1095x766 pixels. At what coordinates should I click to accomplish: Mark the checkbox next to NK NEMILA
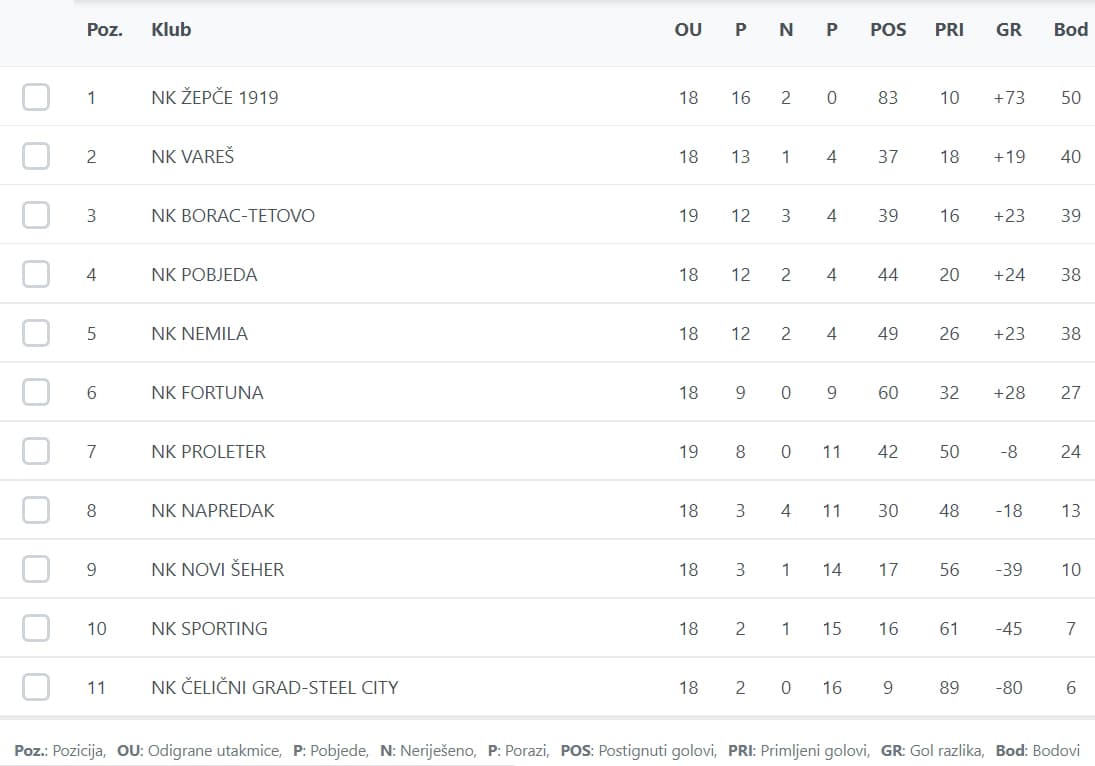click(x=36, y=333)
